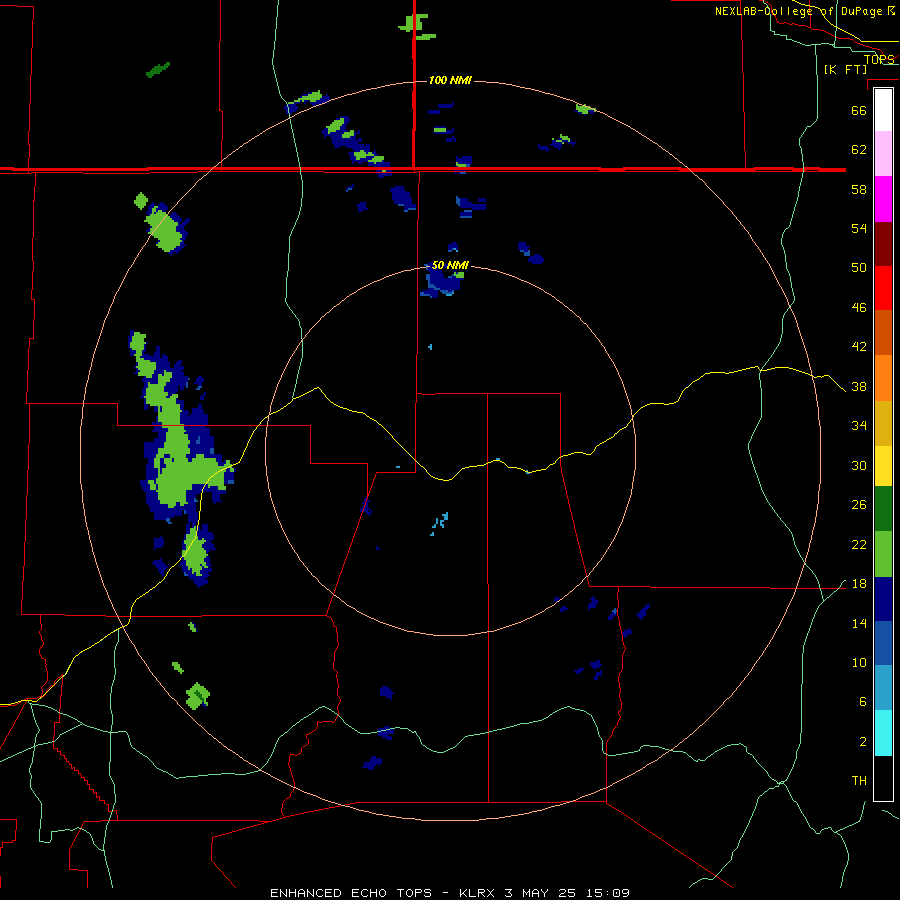Click the black TH swatch on the scale

tap(883, 778)
